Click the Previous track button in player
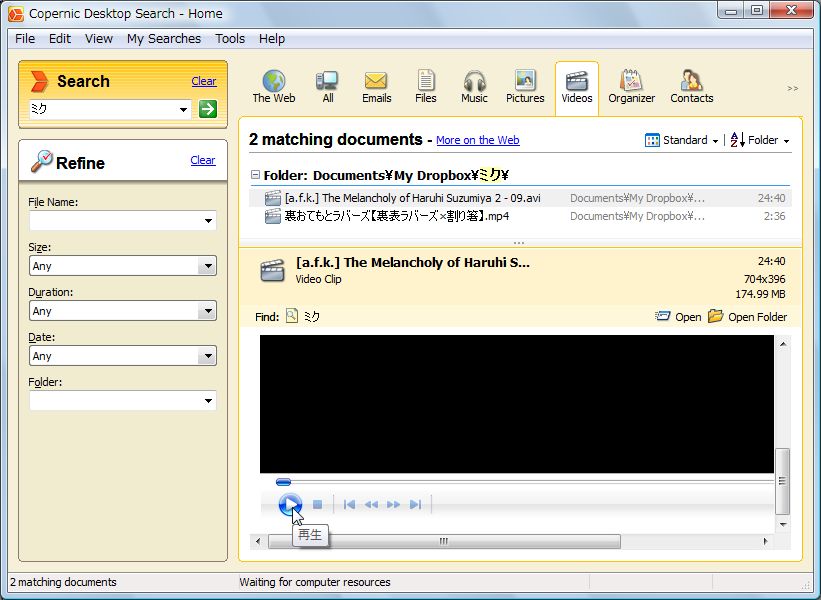The image size is (821, 600). click(349, 504)
